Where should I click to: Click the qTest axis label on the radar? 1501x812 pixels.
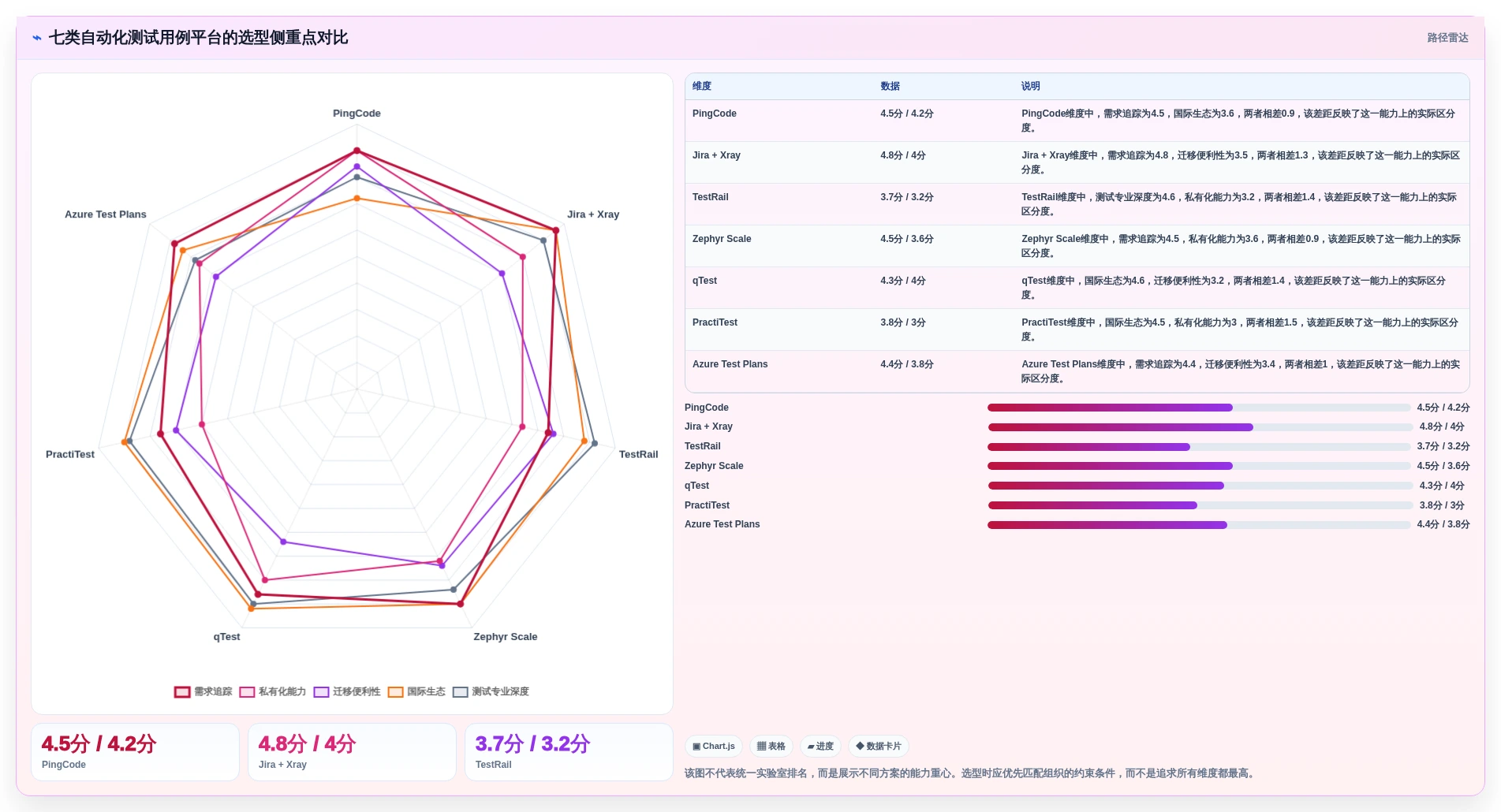[226, 637]
